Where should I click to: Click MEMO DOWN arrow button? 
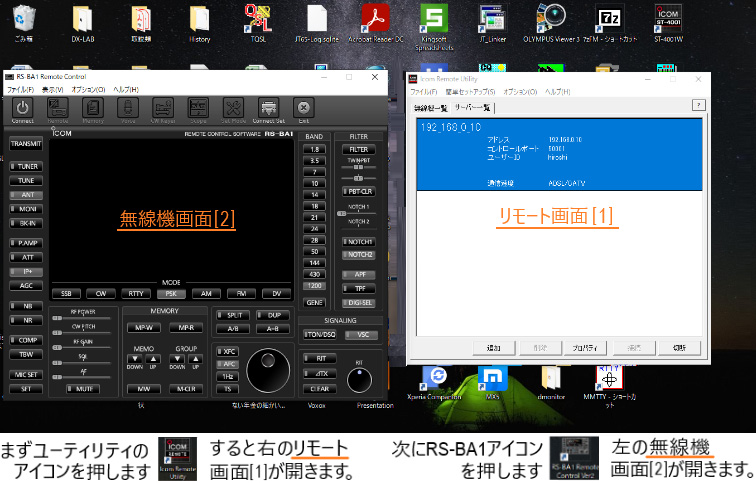tap(135, 359)
